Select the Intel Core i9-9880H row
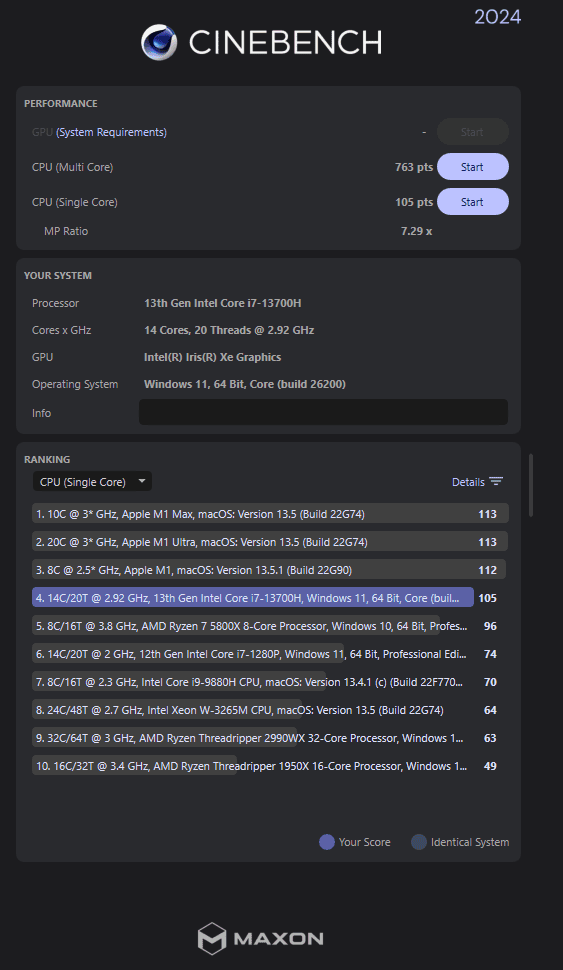Viewport: 563px width, 970px height. tap(270, 682)
